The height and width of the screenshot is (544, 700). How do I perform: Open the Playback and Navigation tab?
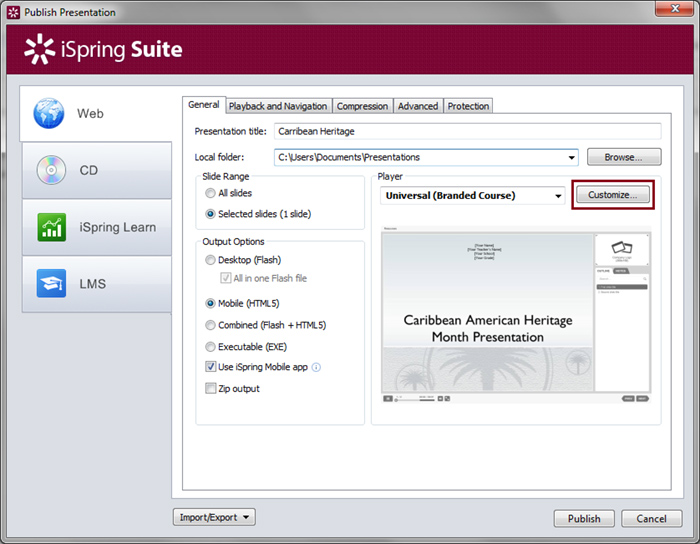(x=278, y=106)
